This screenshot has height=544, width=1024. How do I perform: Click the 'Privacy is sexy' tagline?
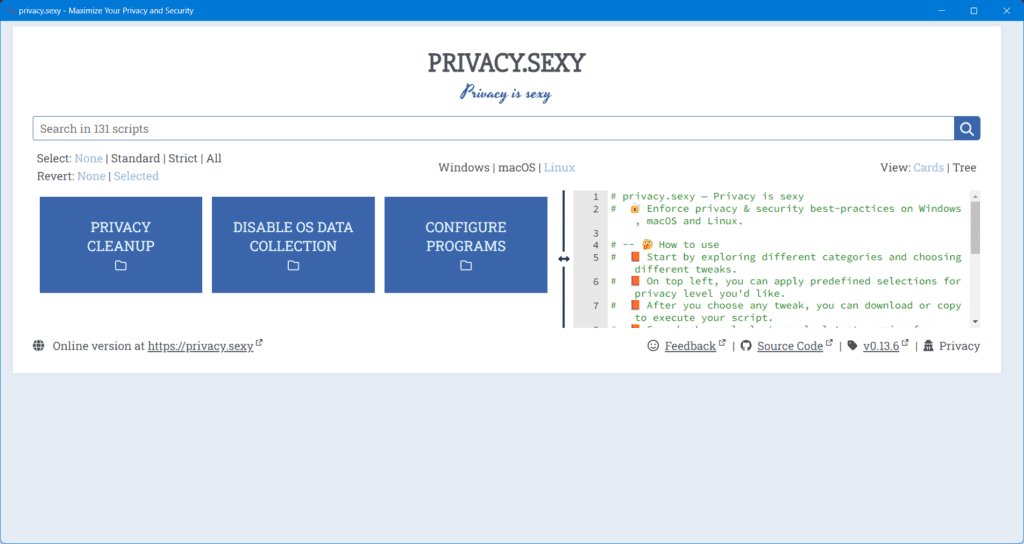click(506, 93)
